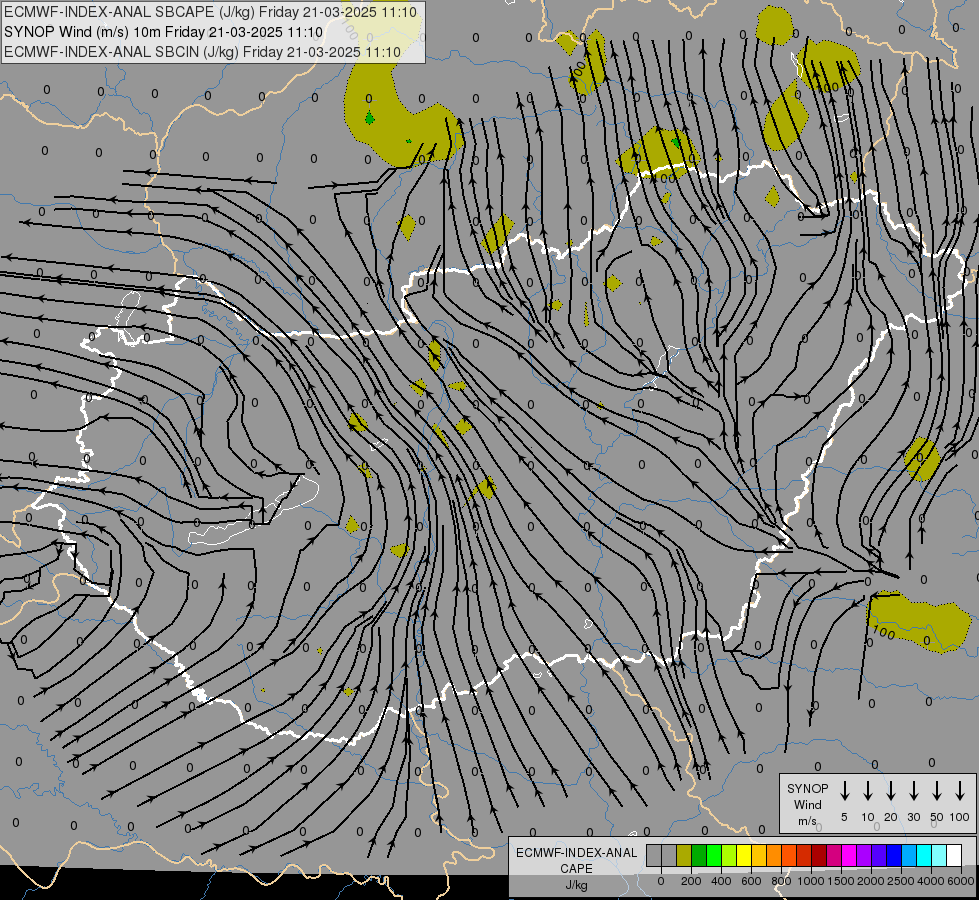979x900 pixels.
Task: Click the 30 m/s wind arrow in legend
Action: [913, 791]
